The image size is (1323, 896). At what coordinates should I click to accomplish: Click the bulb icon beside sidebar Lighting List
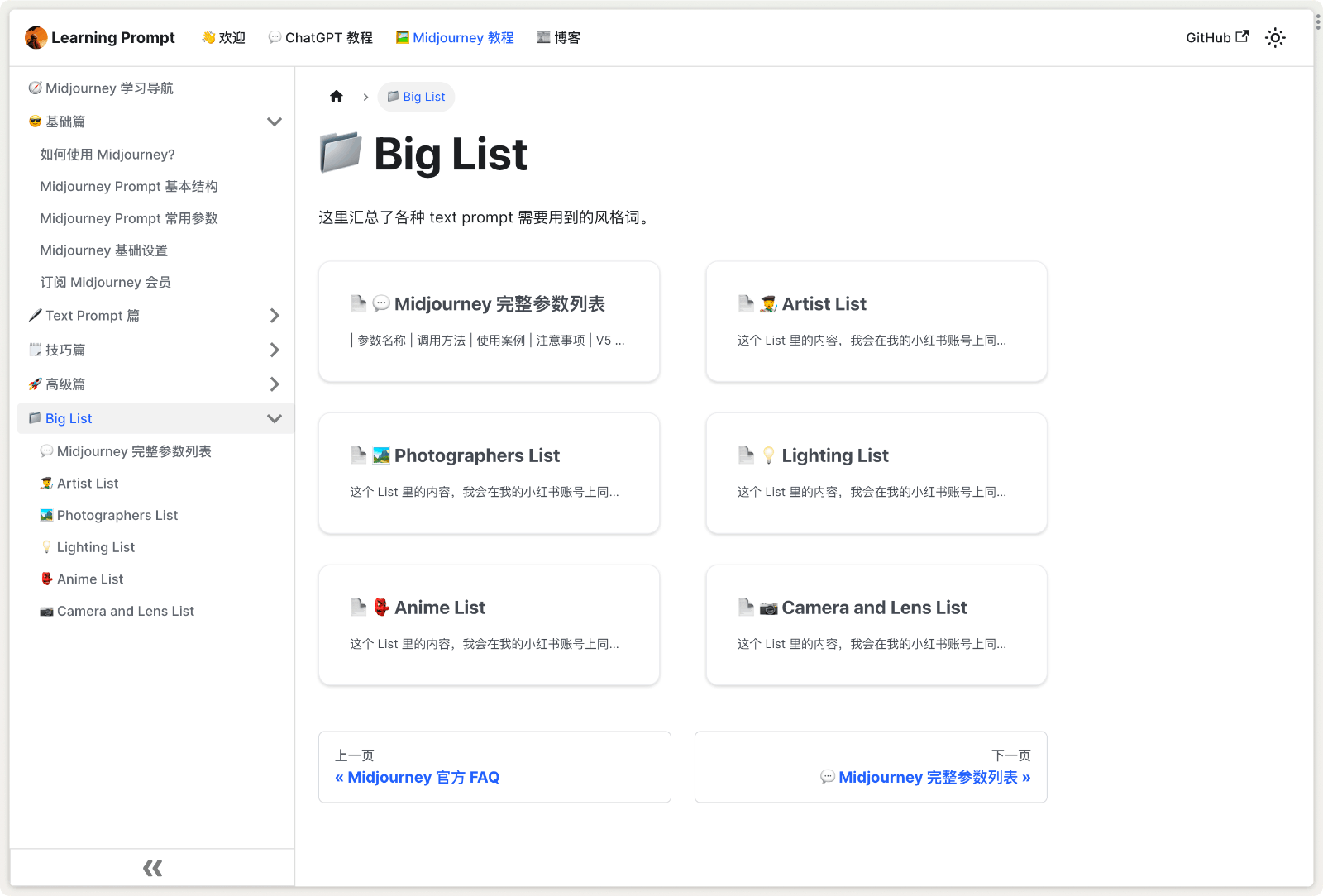[46, 547]
